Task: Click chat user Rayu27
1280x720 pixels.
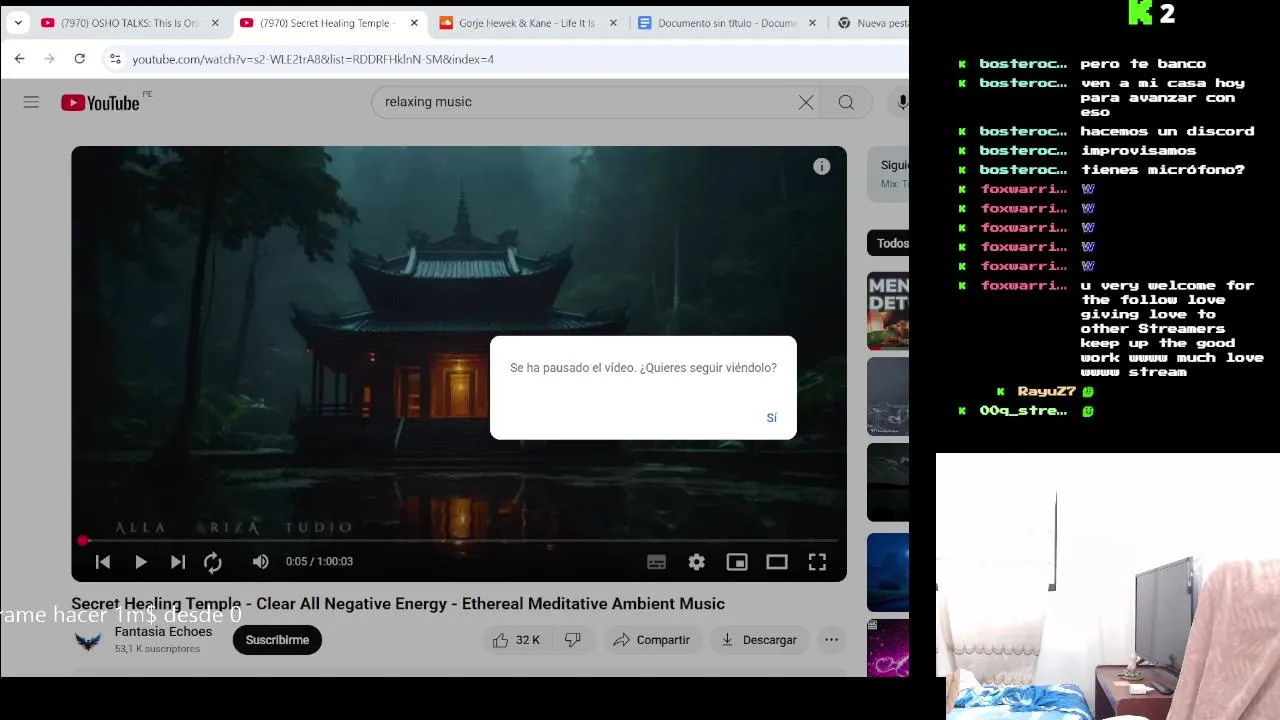Action: [1047, 391]
